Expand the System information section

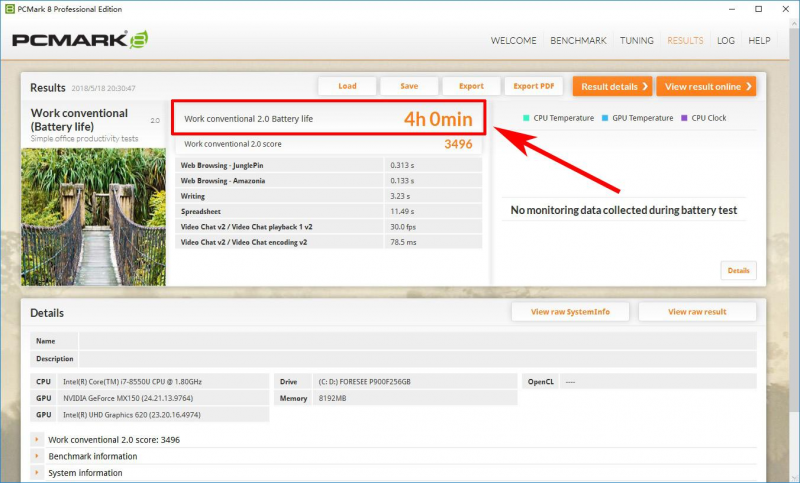coord(37,473)
